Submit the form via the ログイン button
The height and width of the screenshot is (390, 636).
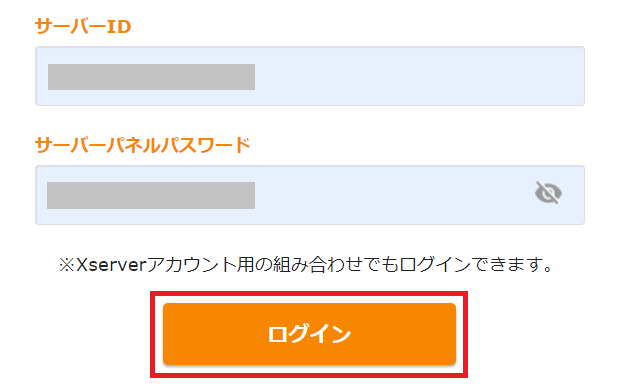click(x=309, y=334)
